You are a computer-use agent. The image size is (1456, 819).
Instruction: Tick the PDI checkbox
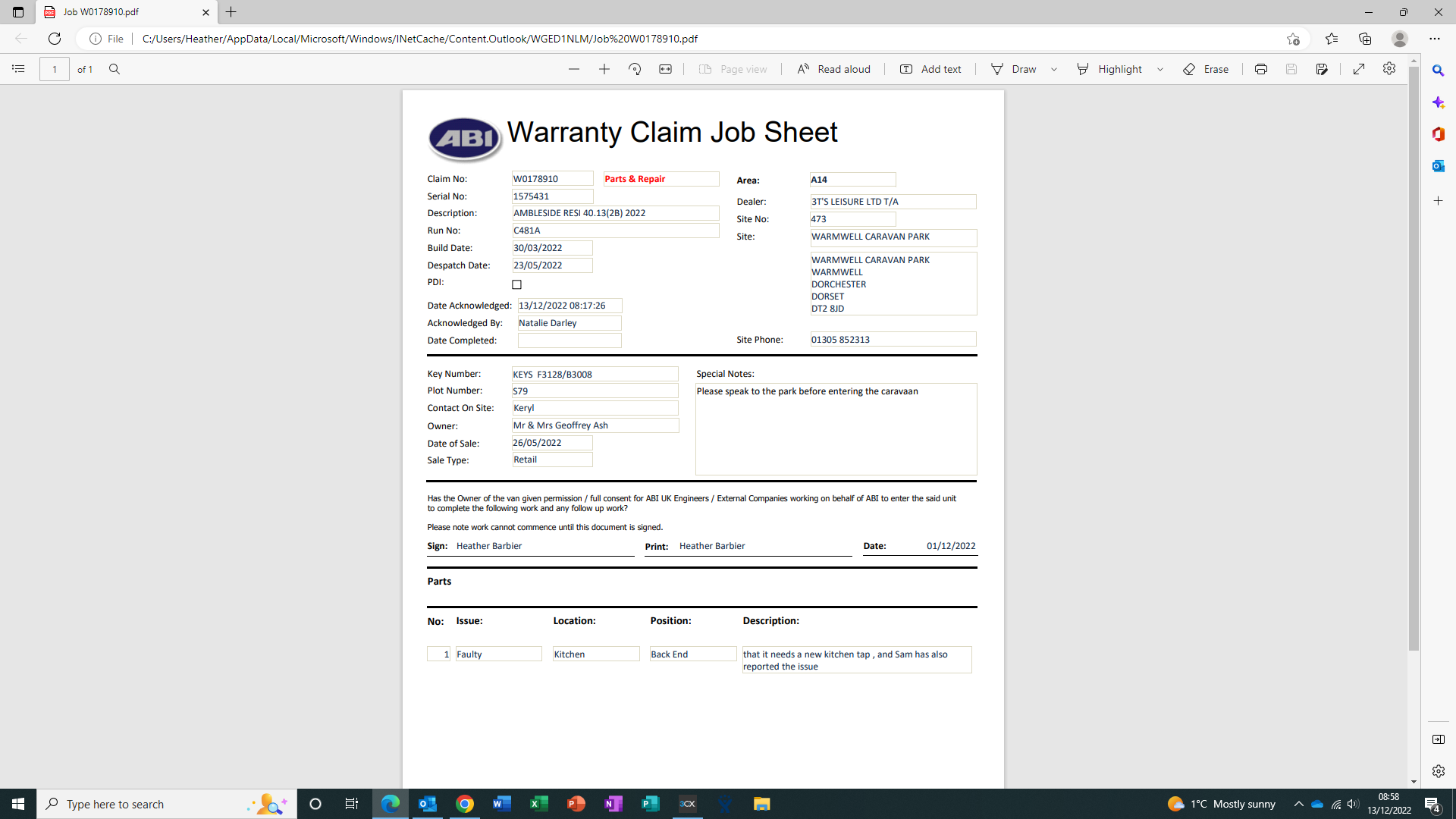tap(517, 284)
